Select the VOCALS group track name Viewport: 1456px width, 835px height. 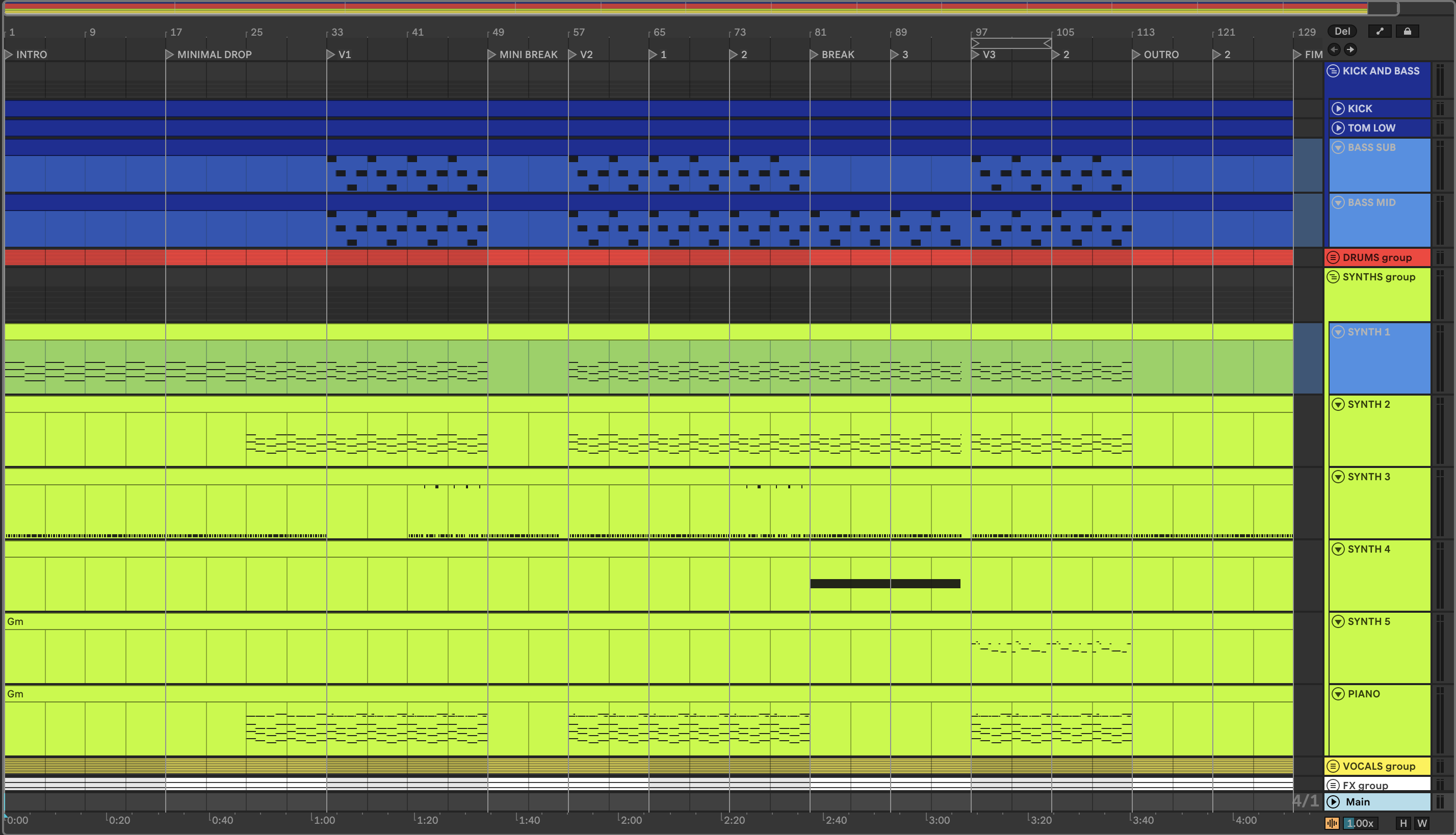click(x=1379, y=766)
